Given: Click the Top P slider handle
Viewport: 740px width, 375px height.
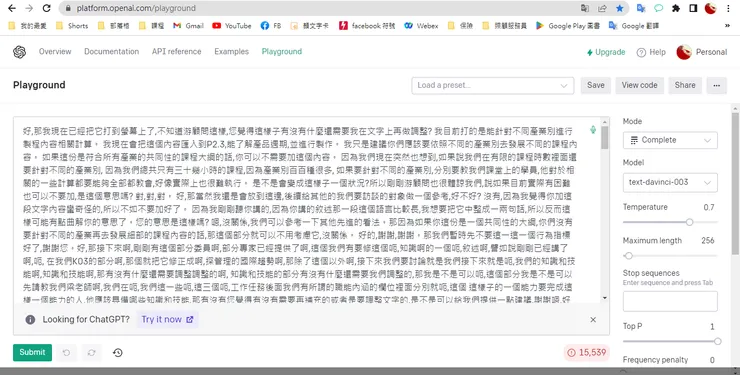Looking at the screenshot, I should coord(717,342).
